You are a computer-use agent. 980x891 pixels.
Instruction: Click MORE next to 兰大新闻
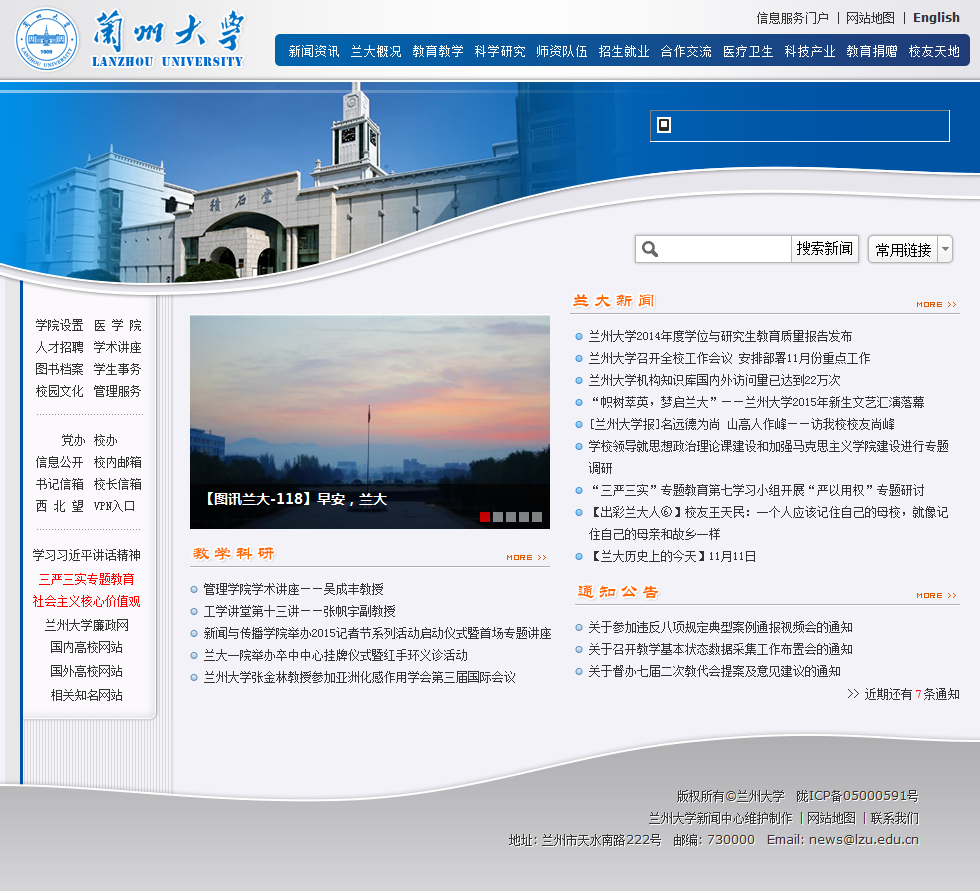(936, 304)
